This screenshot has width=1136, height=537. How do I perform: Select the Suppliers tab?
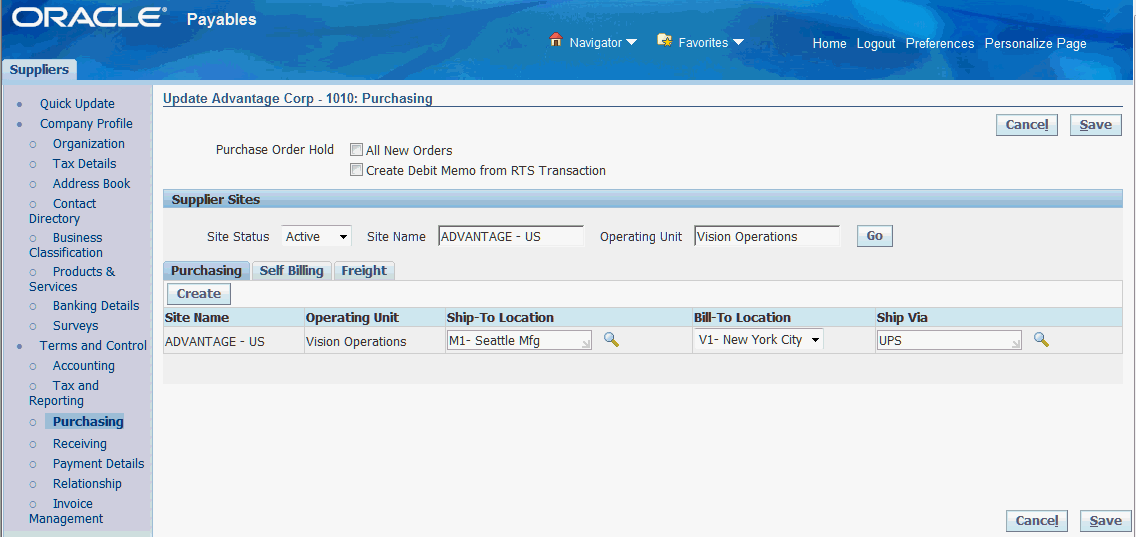click(x=39, y=70)
